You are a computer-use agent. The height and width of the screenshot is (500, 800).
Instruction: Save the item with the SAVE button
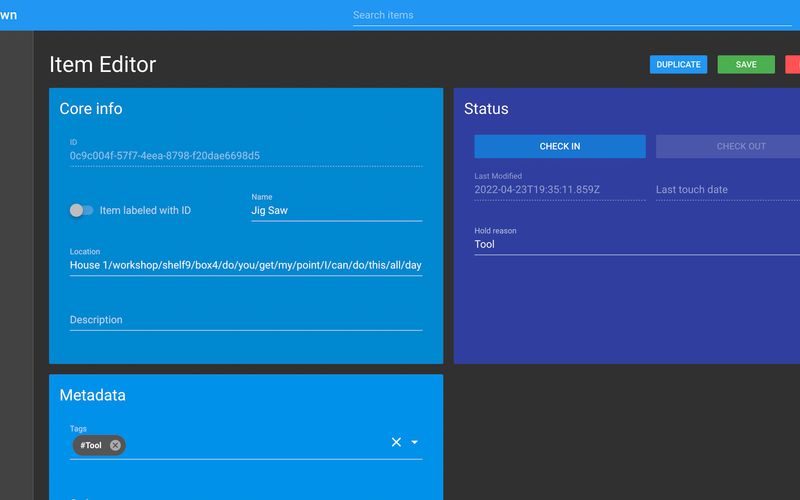746,65
